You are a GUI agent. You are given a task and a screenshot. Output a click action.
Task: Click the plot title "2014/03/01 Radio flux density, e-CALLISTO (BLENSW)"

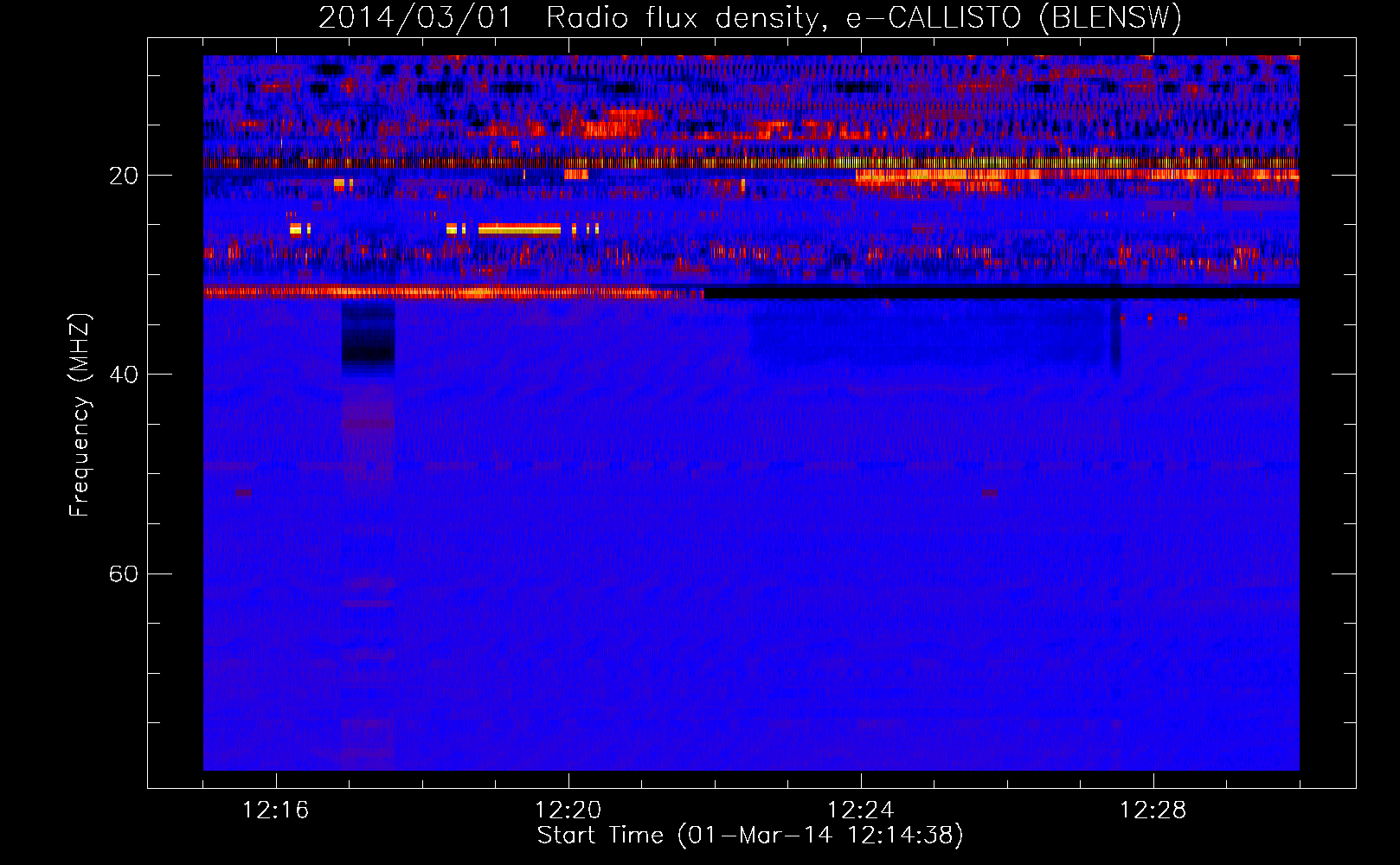[x=749, y=17]
